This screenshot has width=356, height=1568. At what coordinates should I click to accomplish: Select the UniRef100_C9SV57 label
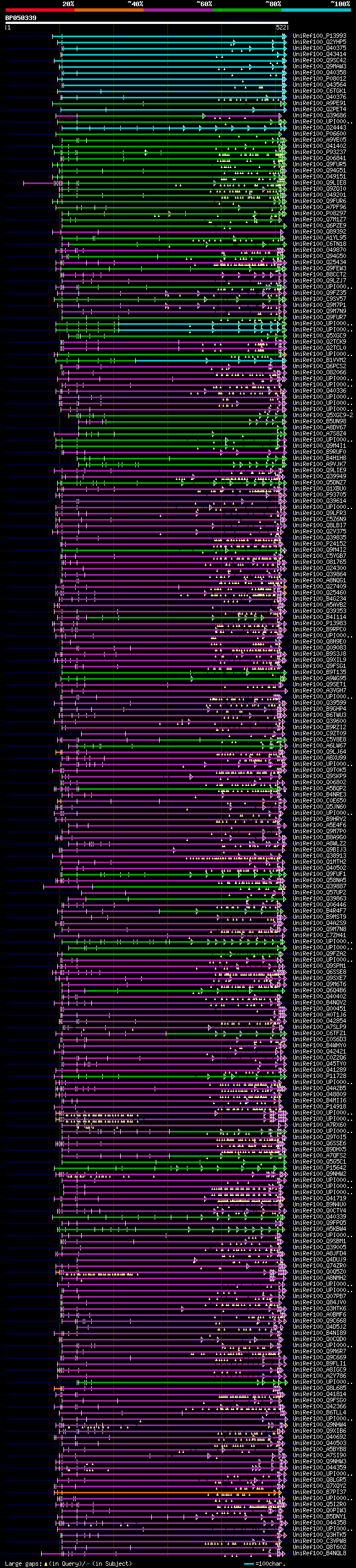point(319,299)
